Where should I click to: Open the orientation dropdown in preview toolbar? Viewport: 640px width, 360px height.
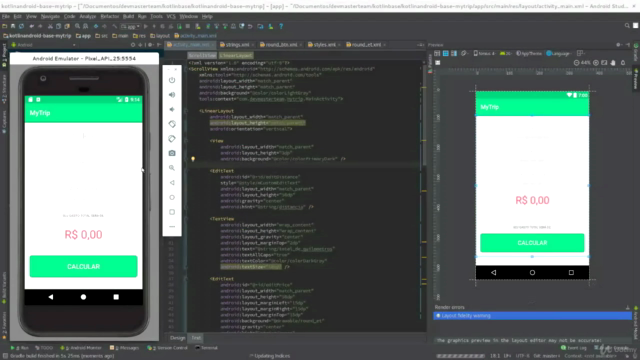point(464,53)
